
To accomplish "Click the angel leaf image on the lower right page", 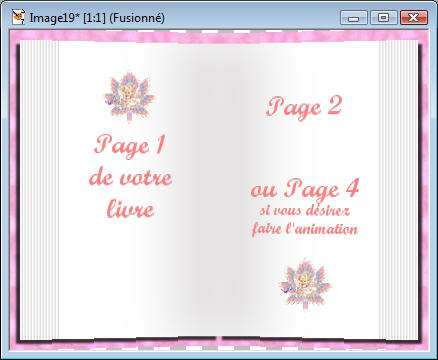I will (305, 284).
